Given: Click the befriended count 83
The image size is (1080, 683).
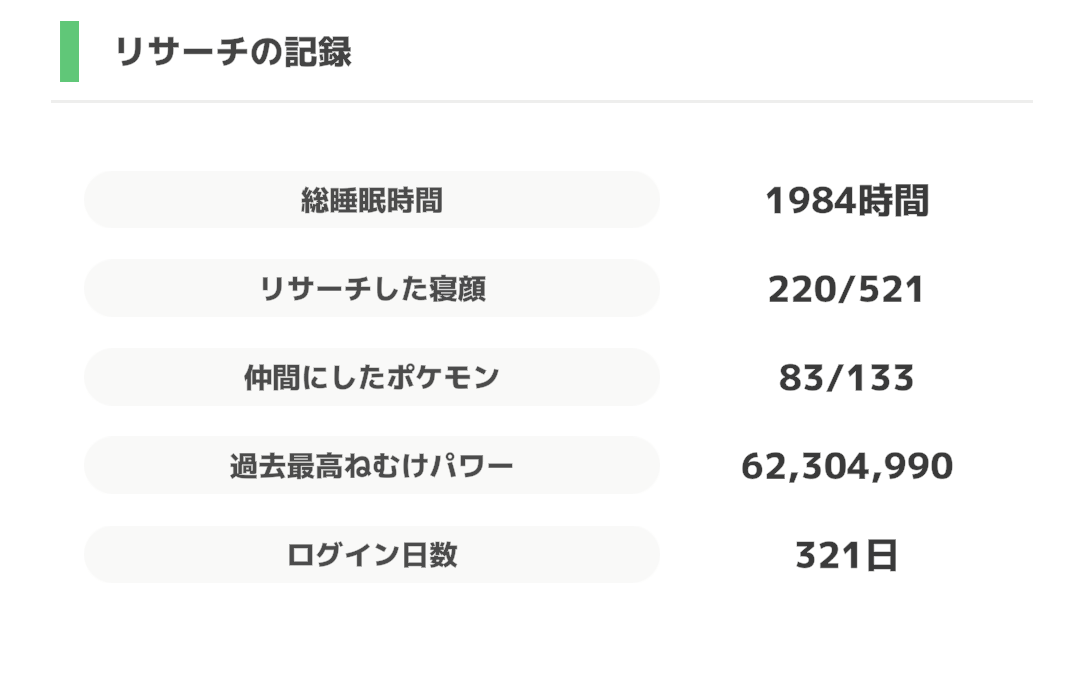Looking at the screenshot, I should point(800,377).
